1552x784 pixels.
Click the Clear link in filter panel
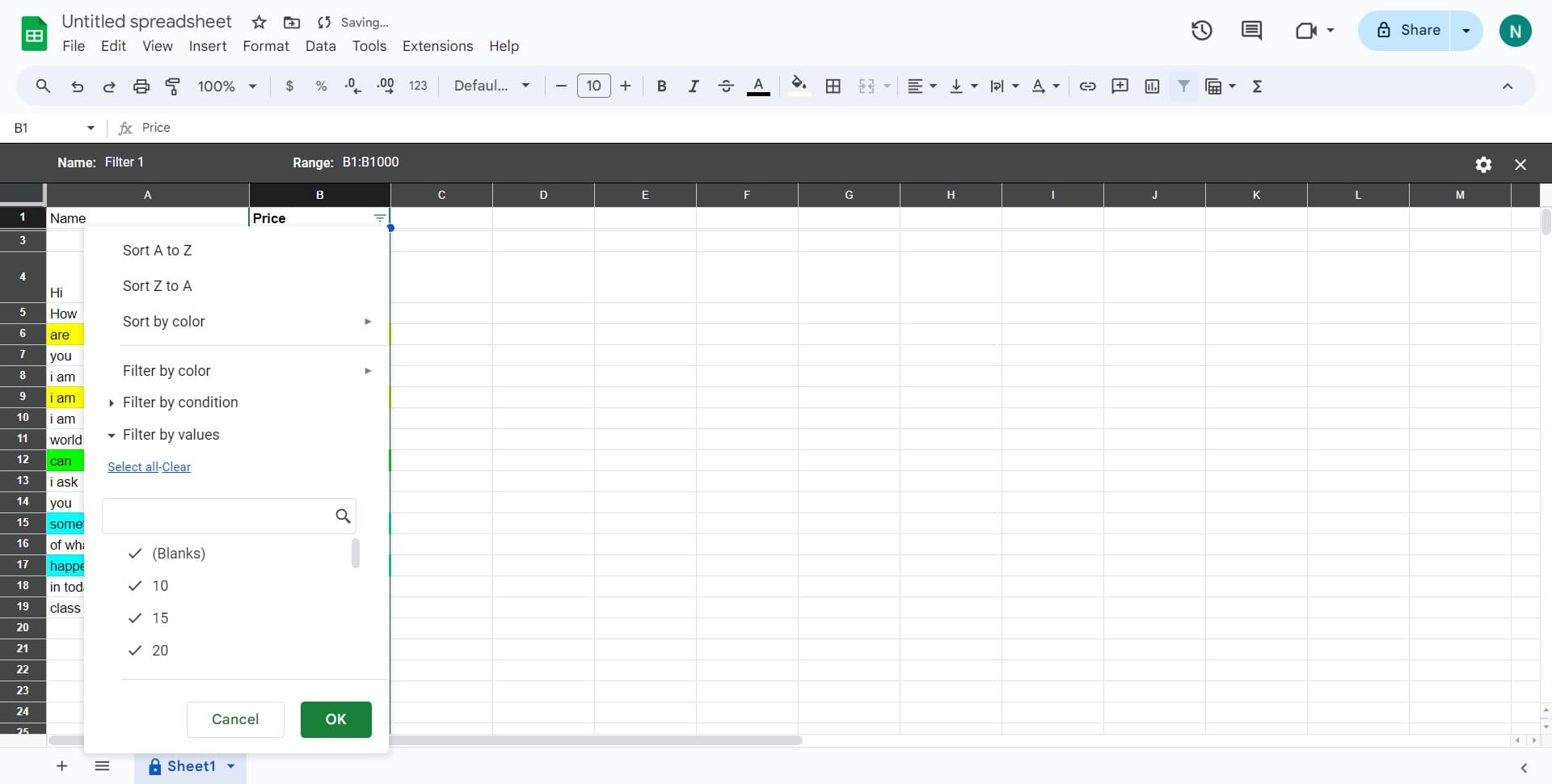[x=176, y=466]
